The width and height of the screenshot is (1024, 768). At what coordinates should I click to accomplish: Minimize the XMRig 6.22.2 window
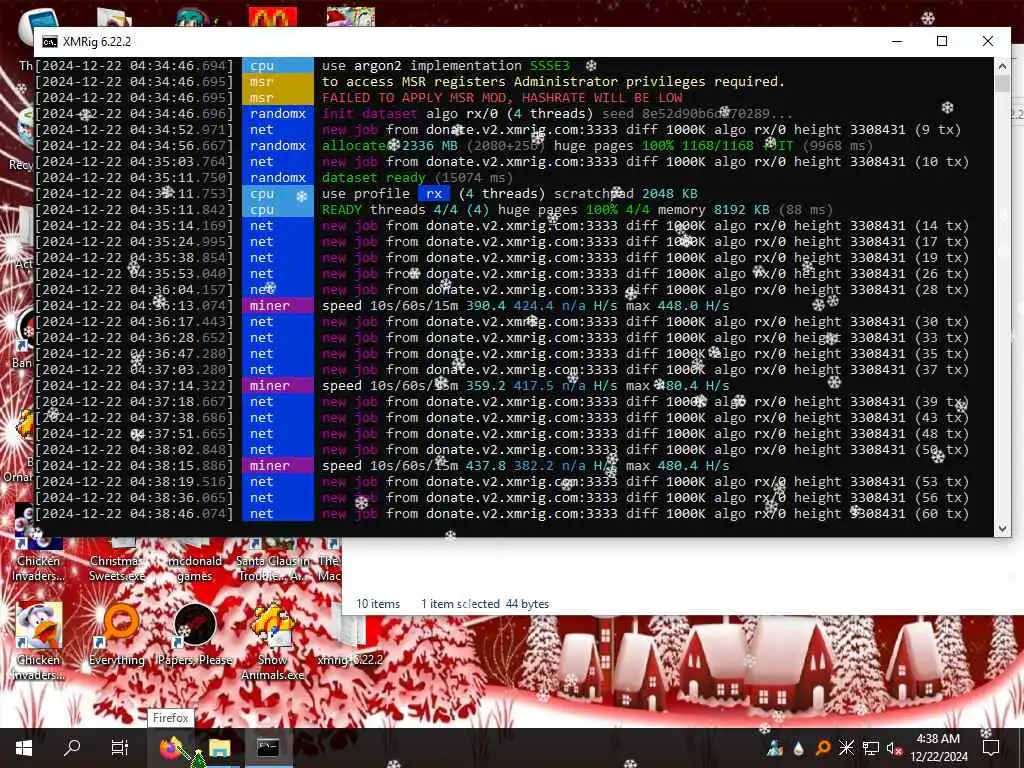897,41
